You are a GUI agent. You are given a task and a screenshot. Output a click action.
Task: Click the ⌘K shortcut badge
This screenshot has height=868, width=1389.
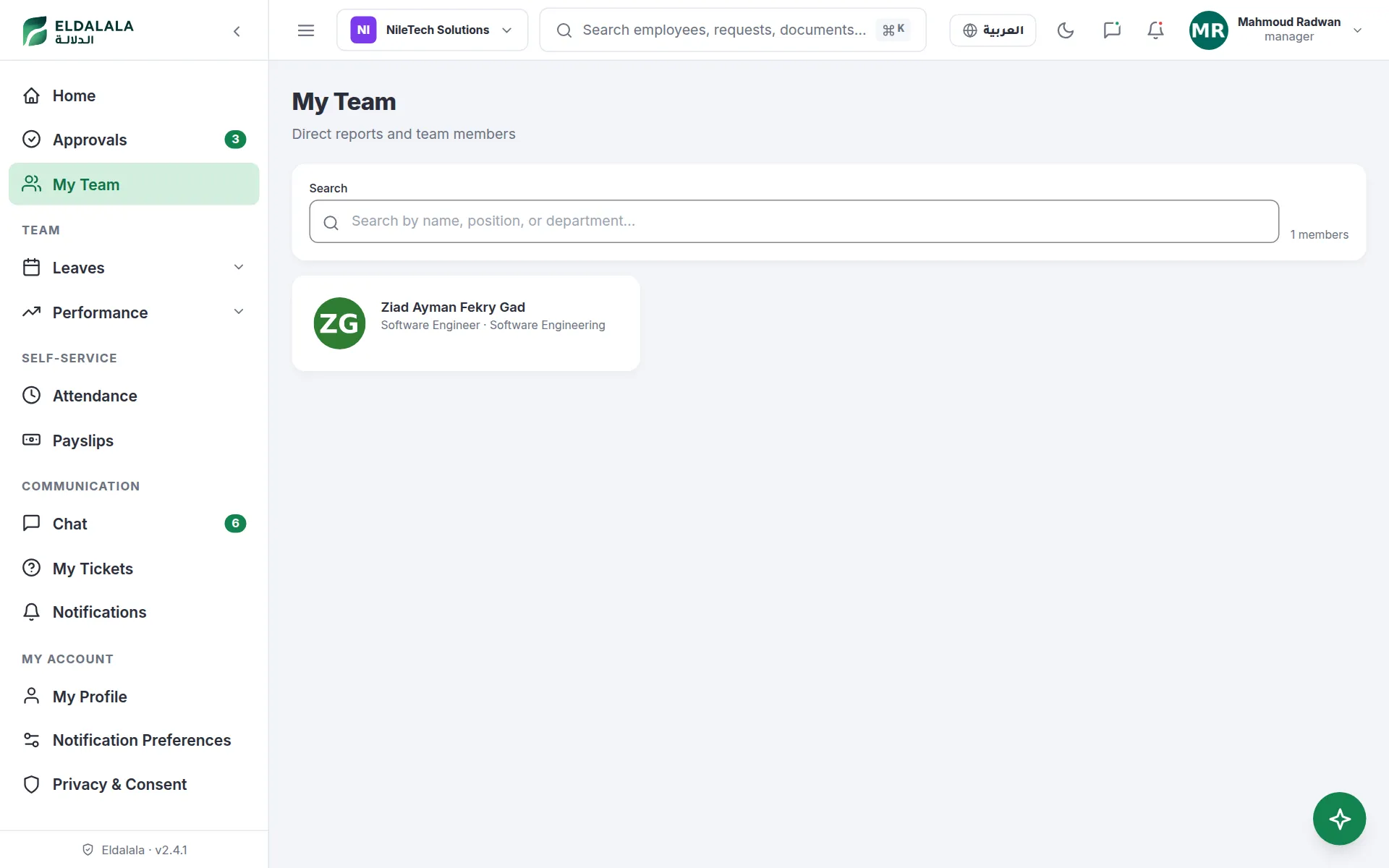pyautogui.click(x=893, y=30)
